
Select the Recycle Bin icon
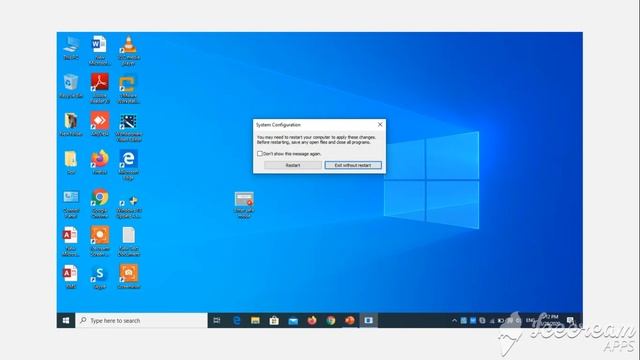(71, 86)
